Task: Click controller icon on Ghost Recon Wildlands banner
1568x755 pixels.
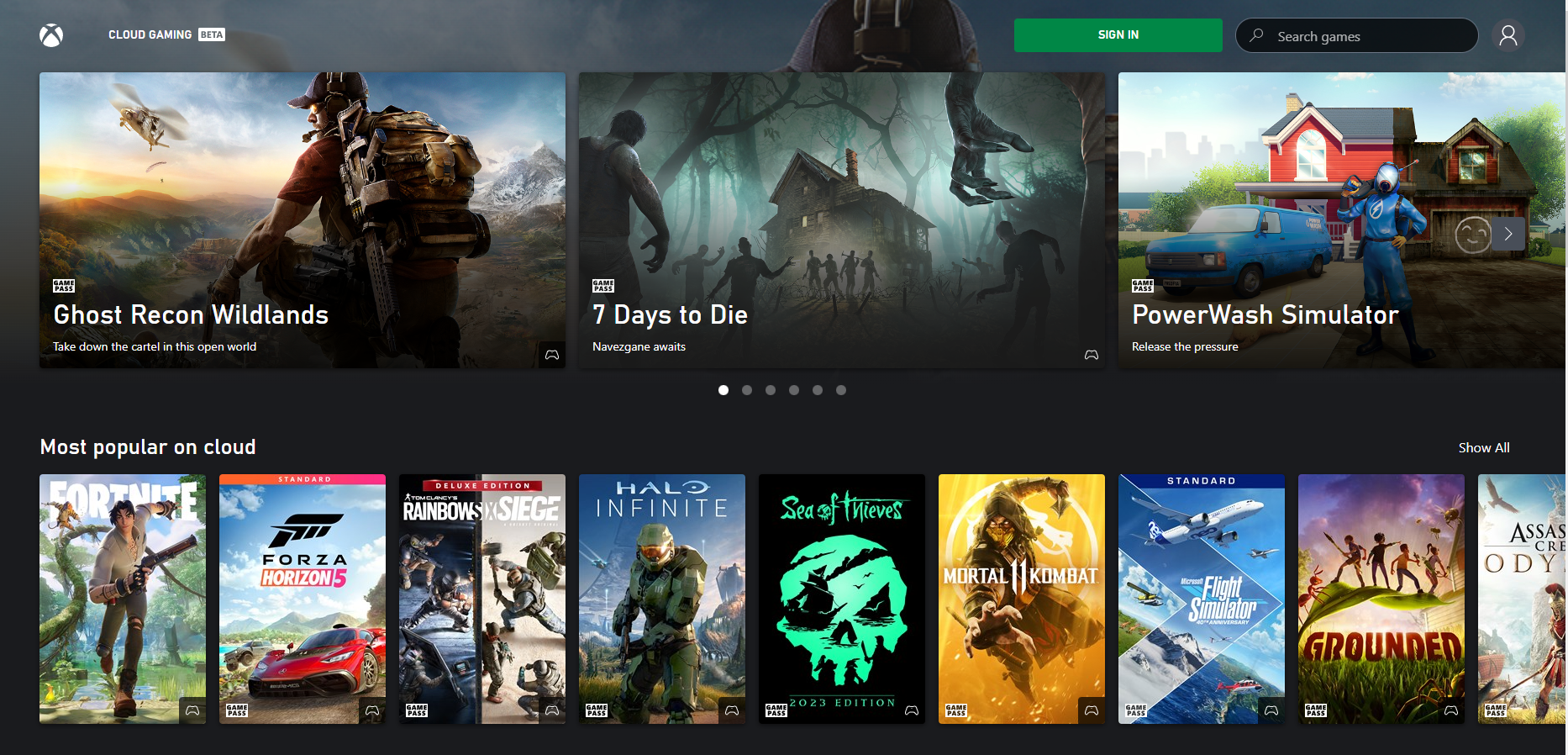Action: point(552,355)
